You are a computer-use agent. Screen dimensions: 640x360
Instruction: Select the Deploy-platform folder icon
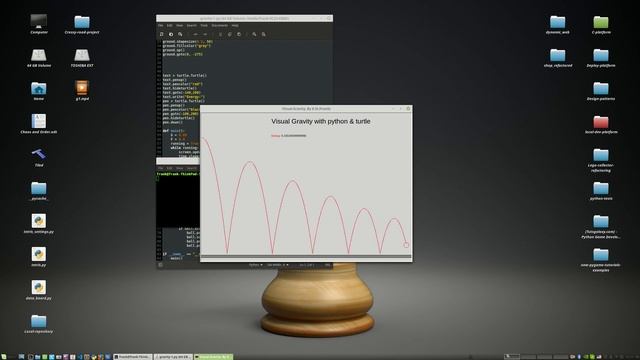pyautogui.click(x=601, y=57)
